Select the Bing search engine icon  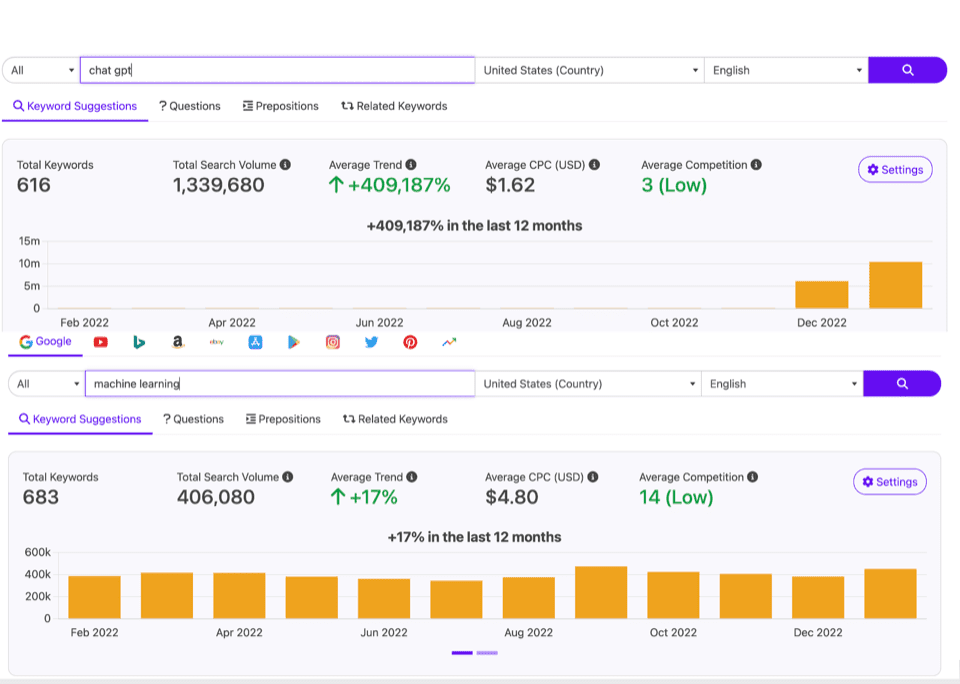coord(139,342)
